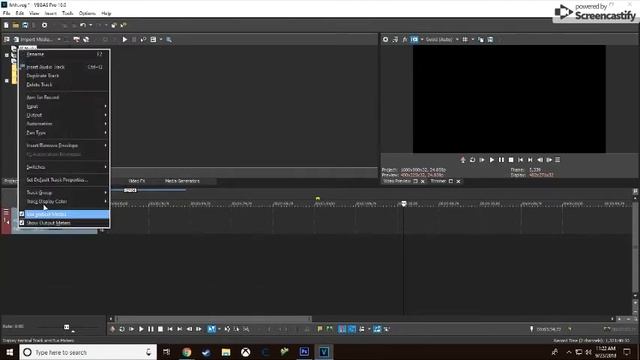Choose Rename in track context menu
The image size is (640, 360).
tap(64, 54)
